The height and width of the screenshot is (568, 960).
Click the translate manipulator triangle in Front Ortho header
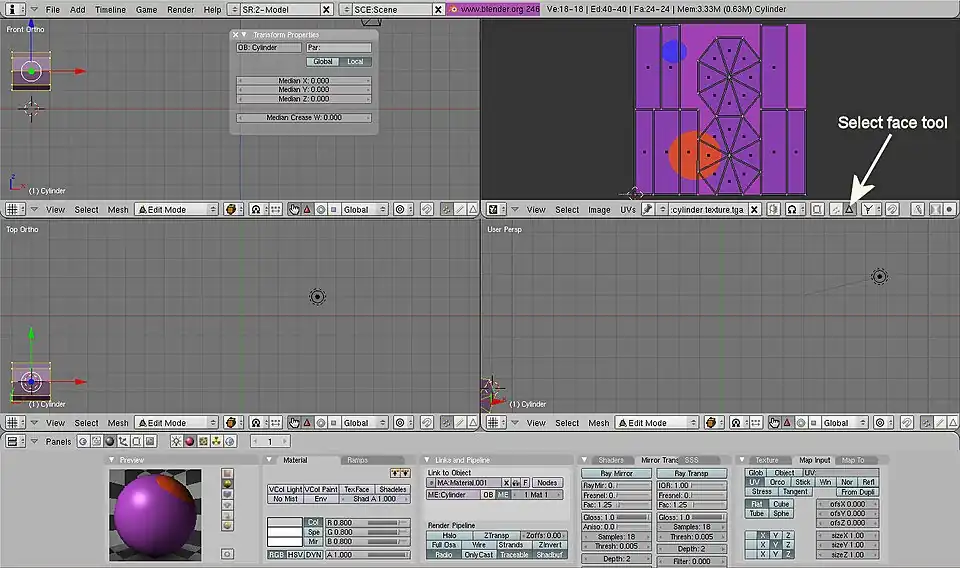307,210
